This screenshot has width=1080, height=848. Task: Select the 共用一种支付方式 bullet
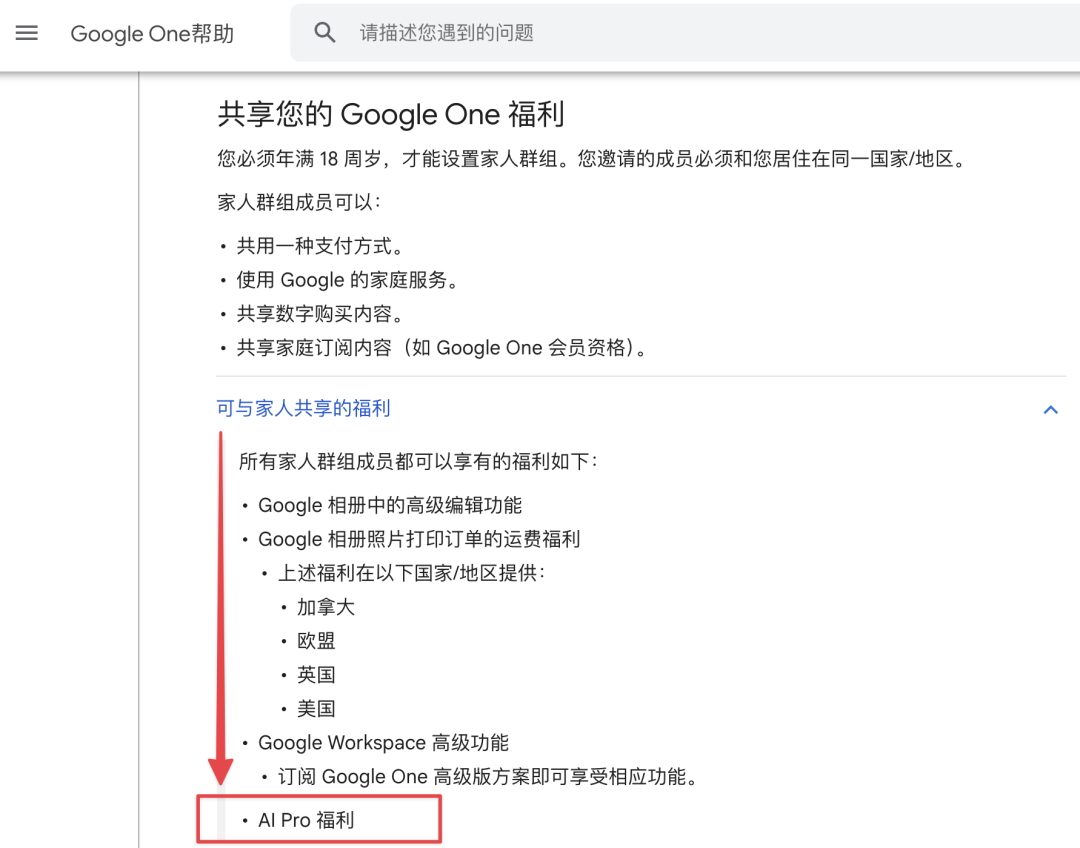point(320,246)
